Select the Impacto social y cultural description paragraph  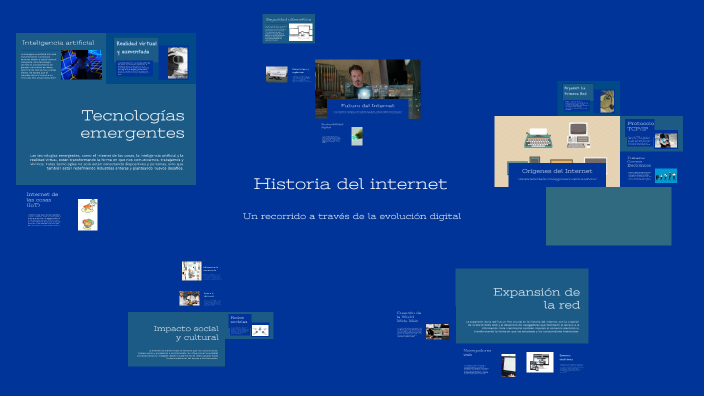pyautogui.click(x=177, y=354)
